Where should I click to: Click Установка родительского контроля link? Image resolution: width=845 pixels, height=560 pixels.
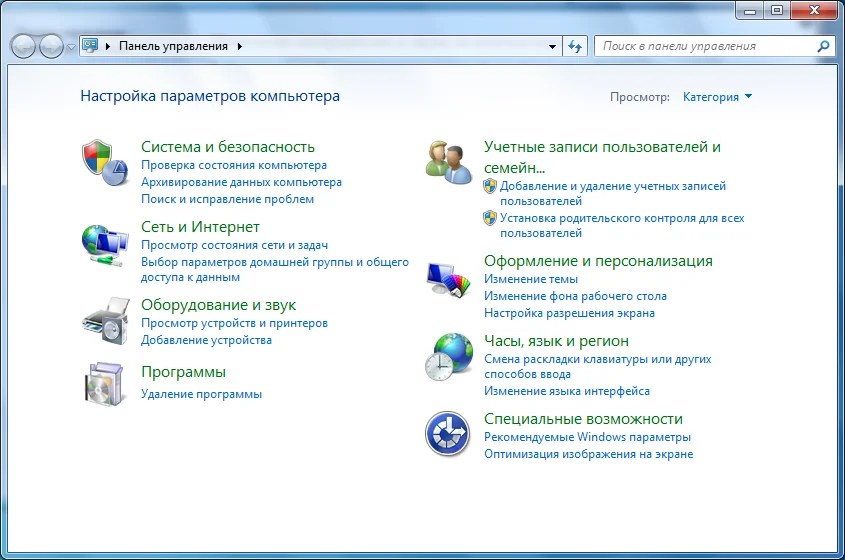click(x=622, y=225)
